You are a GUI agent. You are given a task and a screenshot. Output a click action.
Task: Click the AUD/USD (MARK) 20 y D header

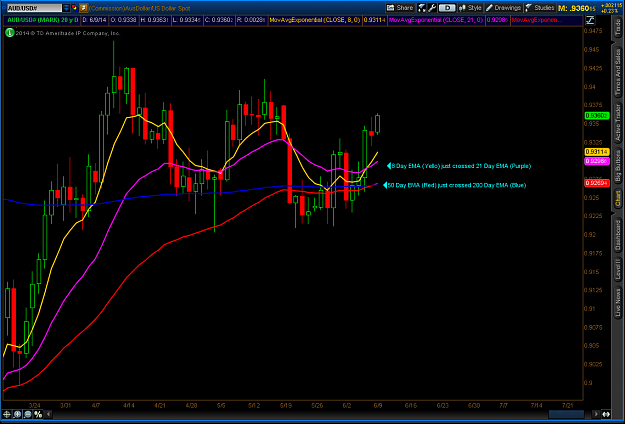(x=43, y=20)
